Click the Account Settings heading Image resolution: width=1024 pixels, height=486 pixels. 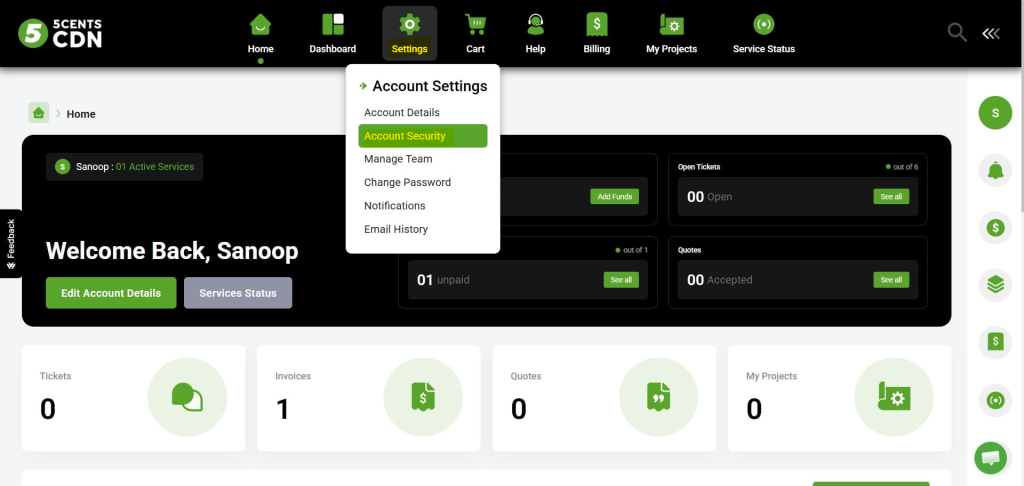pos(430,86)
